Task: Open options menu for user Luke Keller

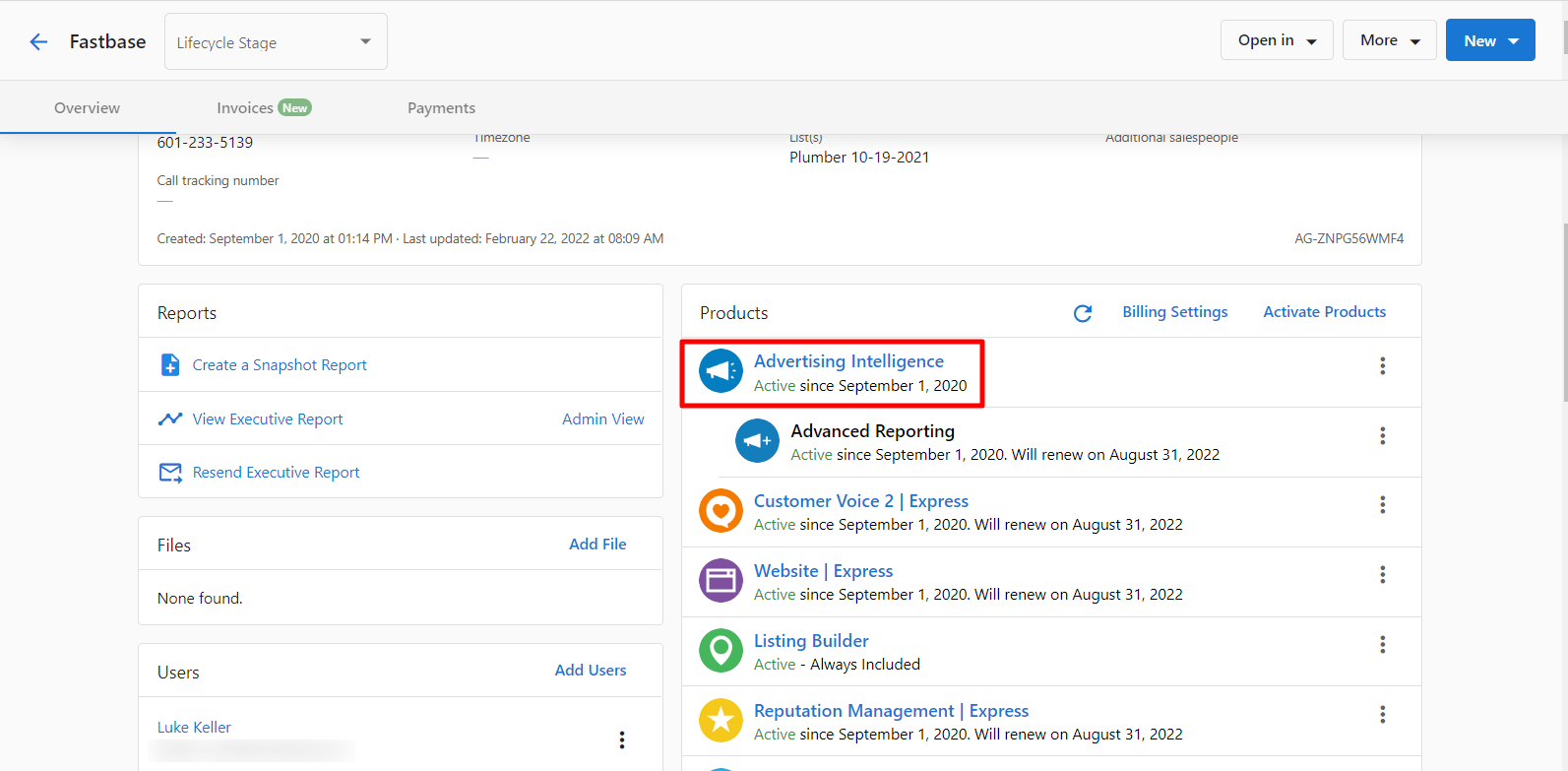Action: click(621, 739)
